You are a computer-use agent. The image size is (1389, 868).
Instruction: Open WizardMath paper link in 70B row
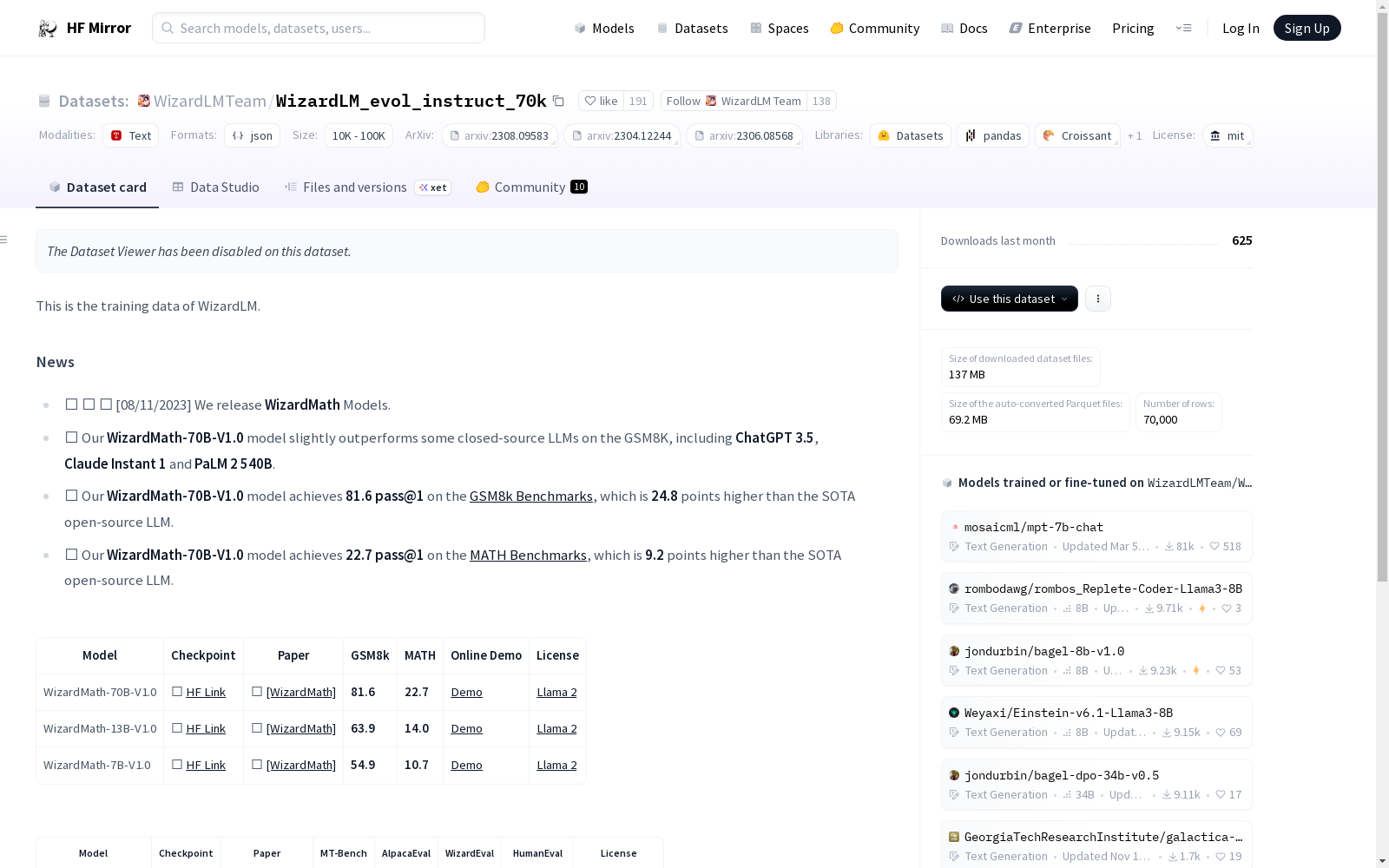pos(301,692)
